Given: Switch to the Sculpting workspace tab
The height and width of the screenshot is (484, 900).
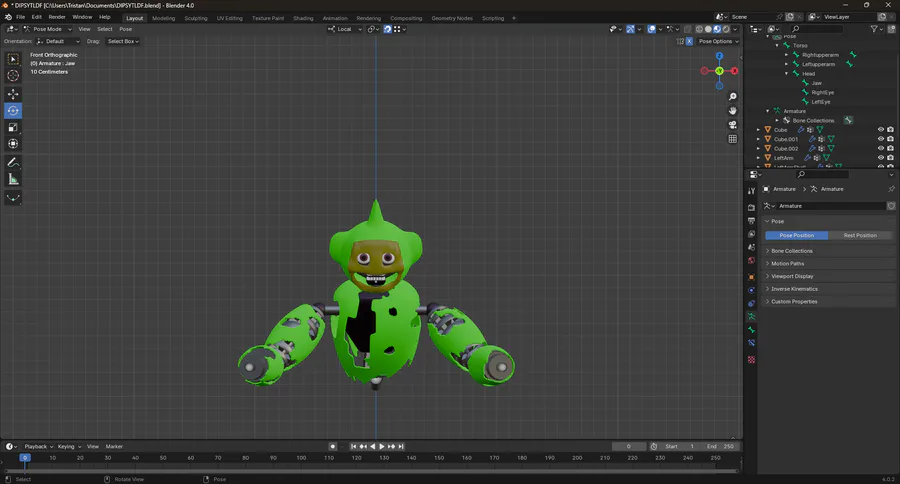Looking at the screenshot, I should click(196, 18).
